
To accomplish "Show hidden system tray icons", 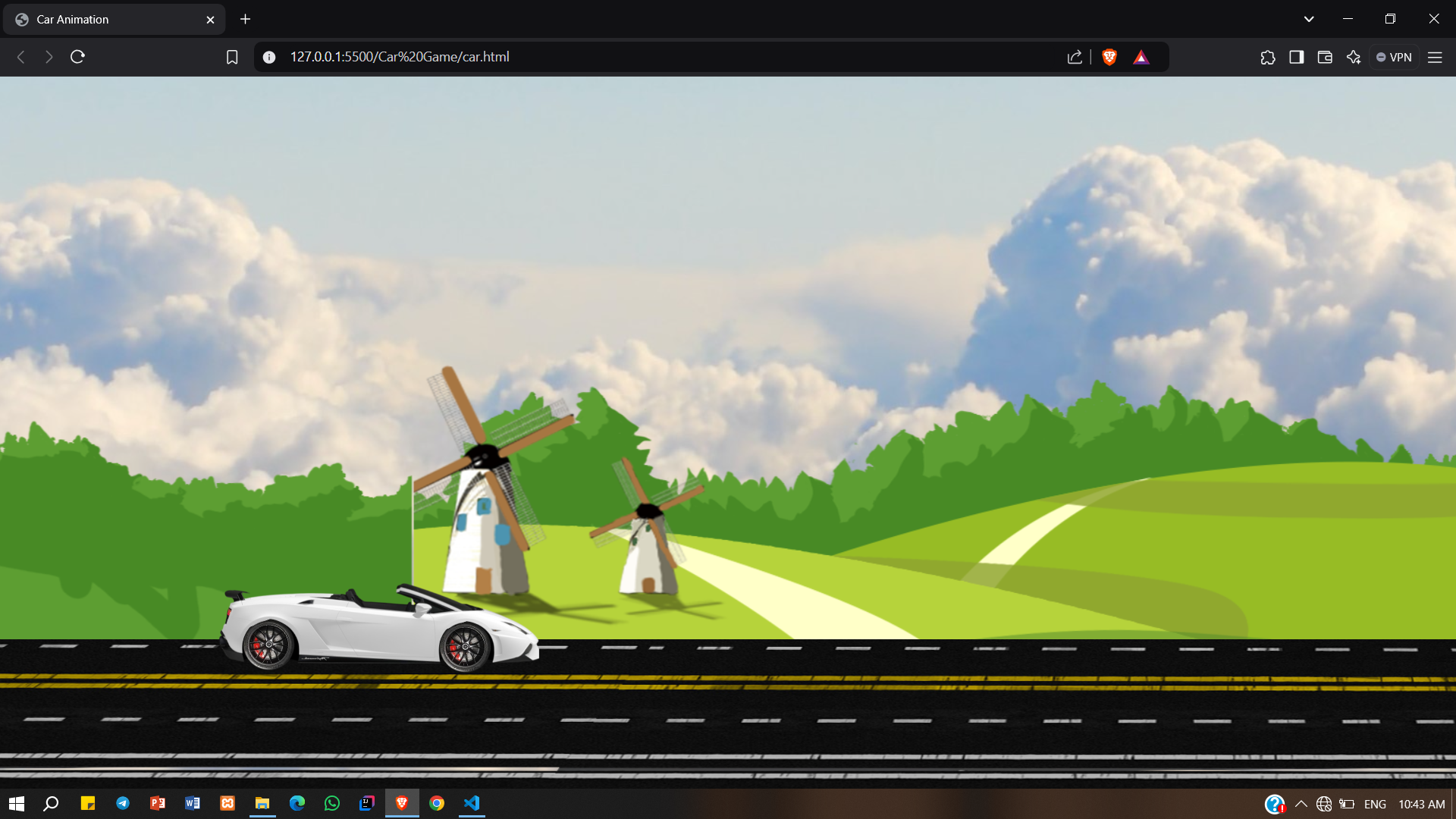I will [x=1301, y=804].
